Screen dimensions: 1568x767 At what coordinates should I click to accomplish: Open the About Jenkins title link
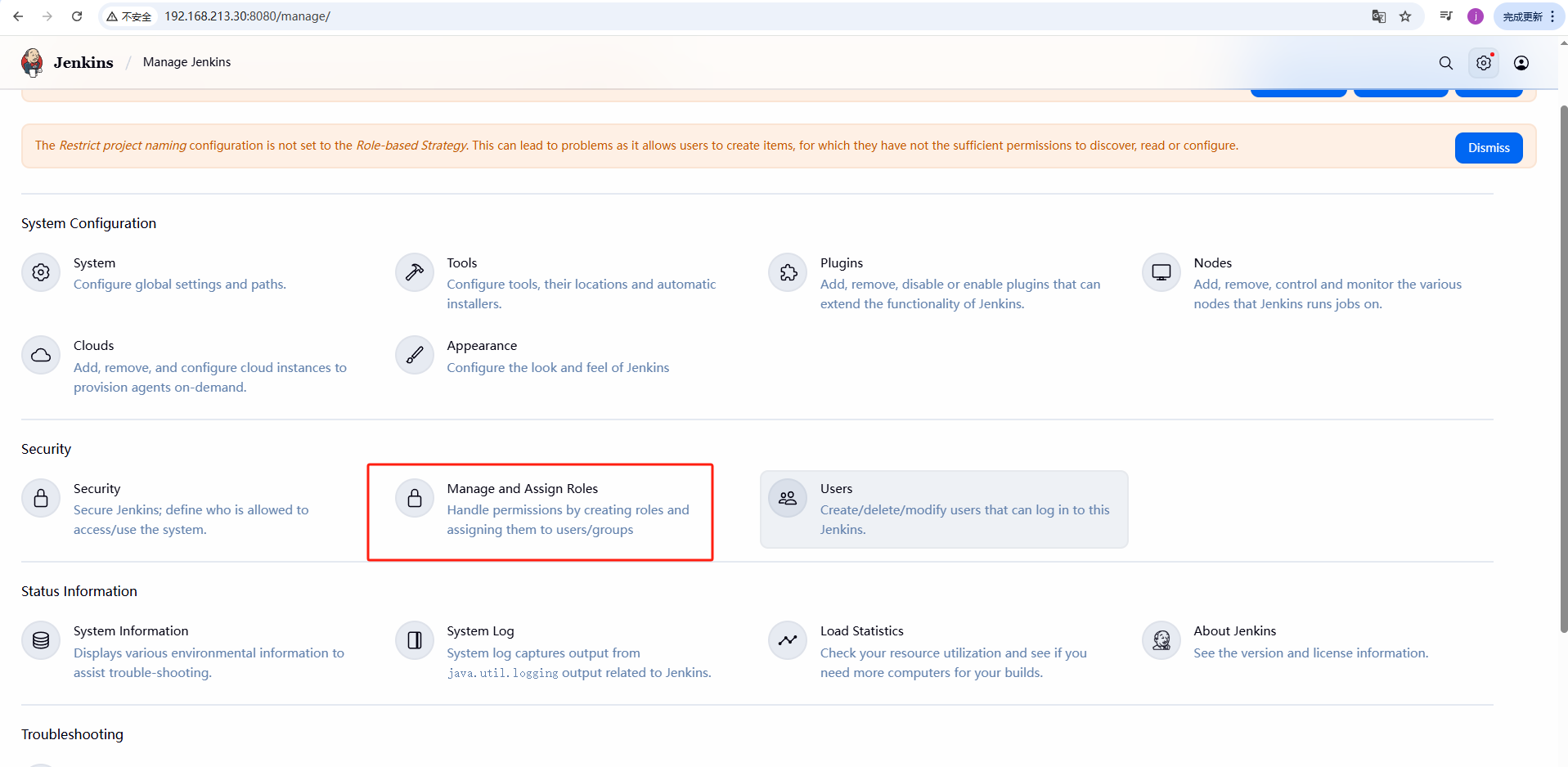point(1234,631)
